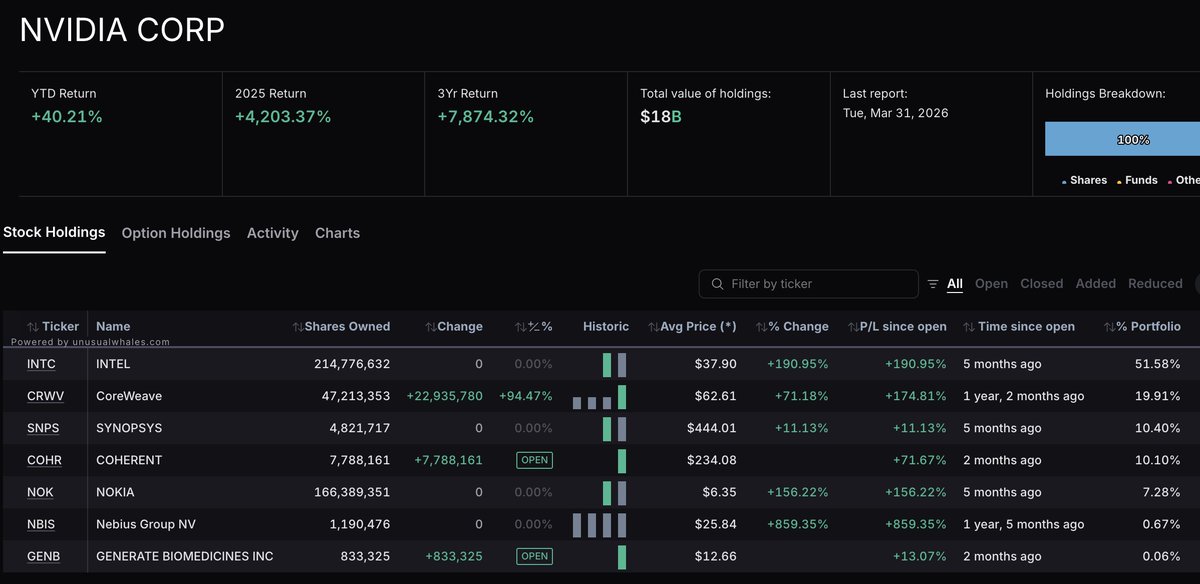Click INTEL portfolio share 51.58%
Viewport: 1200px width, 584px height.
pos(1160,365)
